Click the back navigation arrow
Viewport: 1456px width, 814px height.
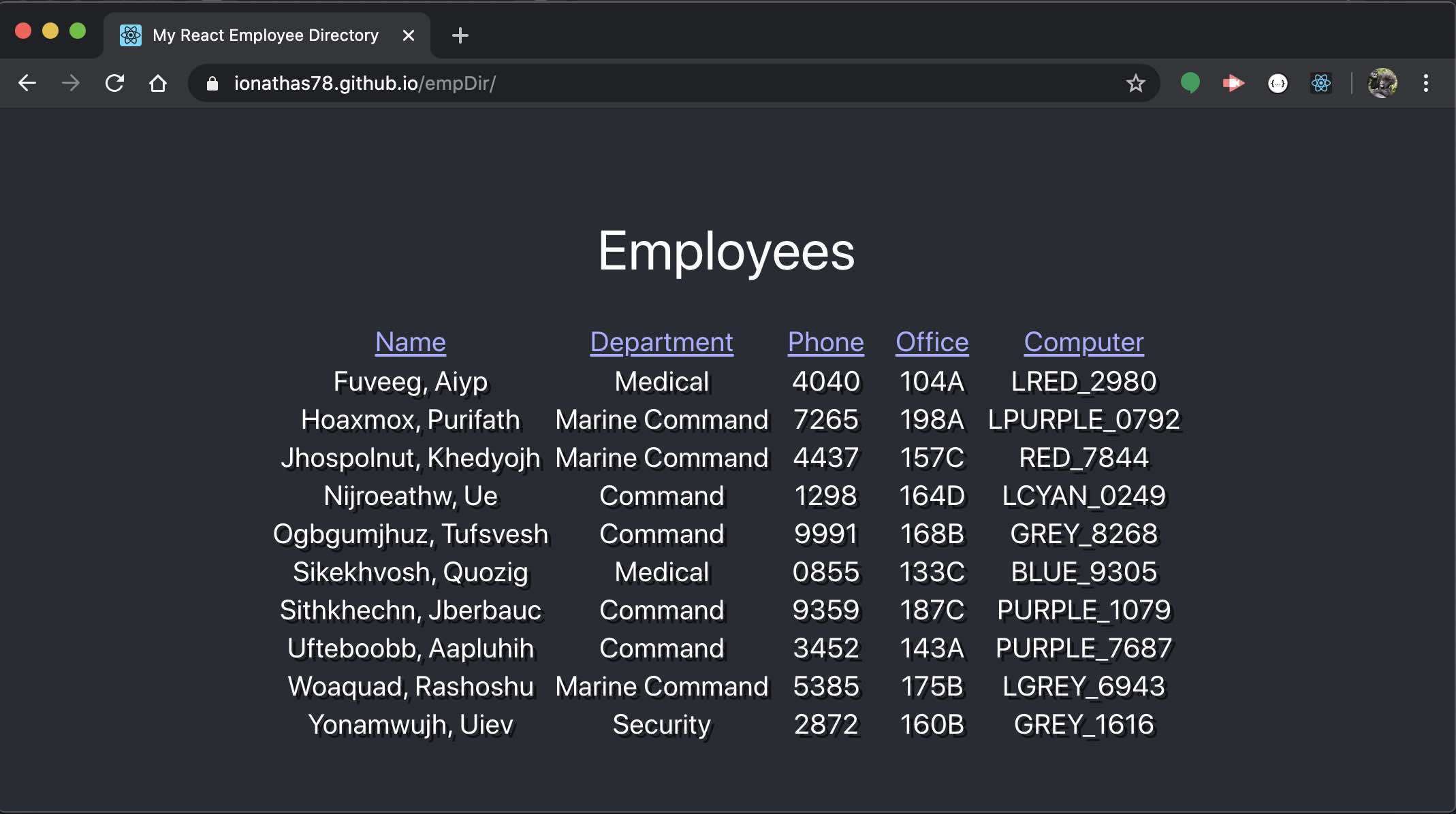tap(27, 83)
